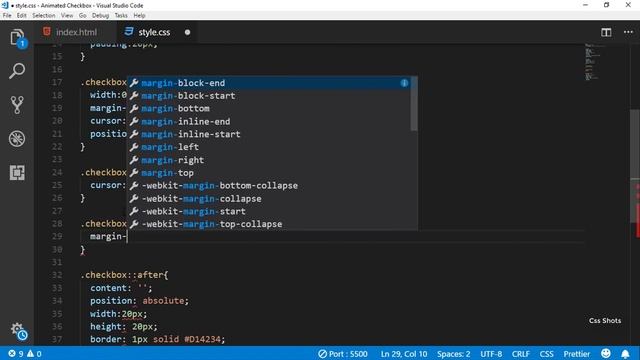
Task: Click Port : 5500 live server status
Action: [343, 353]
